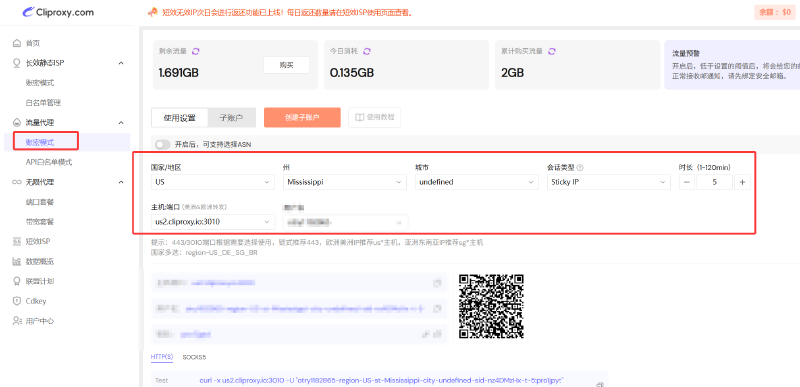This screenshot has width=800, height=387.
Task: Open the 主机:端口 dropdown us2.cliproxy.io:3010
Action: (x=213, y=222)
